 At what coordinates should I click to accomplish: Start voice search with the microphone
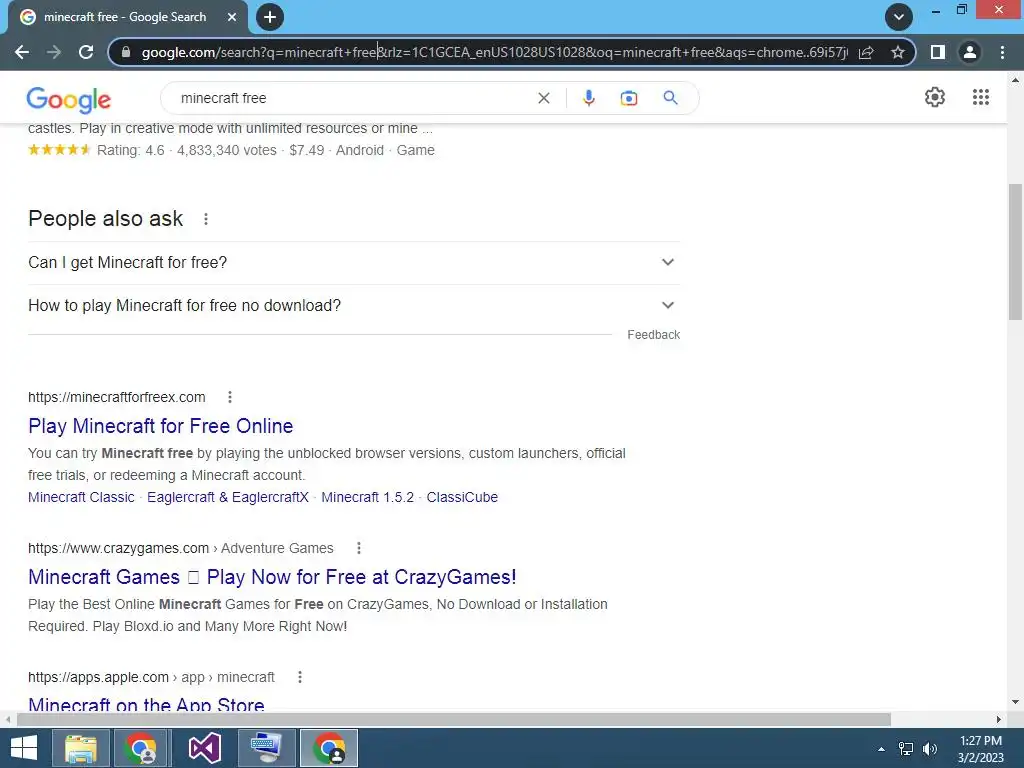(588, 98)
